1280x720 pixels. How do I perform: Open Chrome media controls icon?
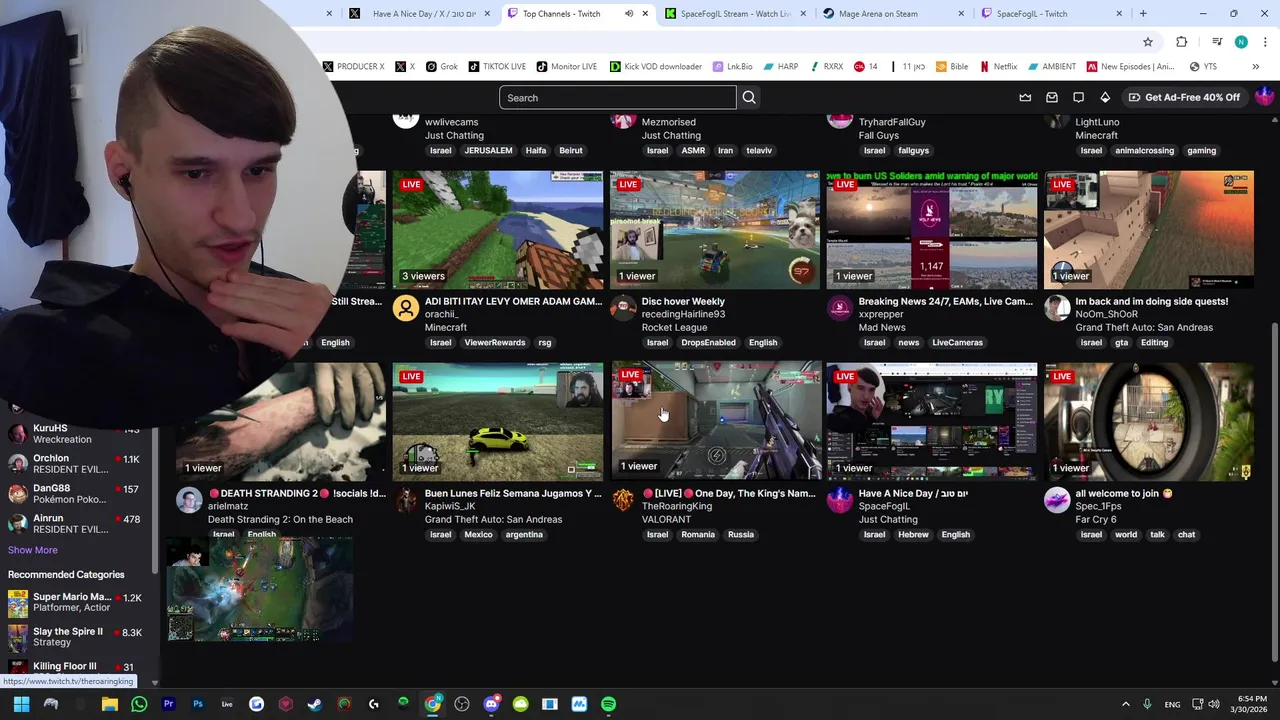[1217, 42]
